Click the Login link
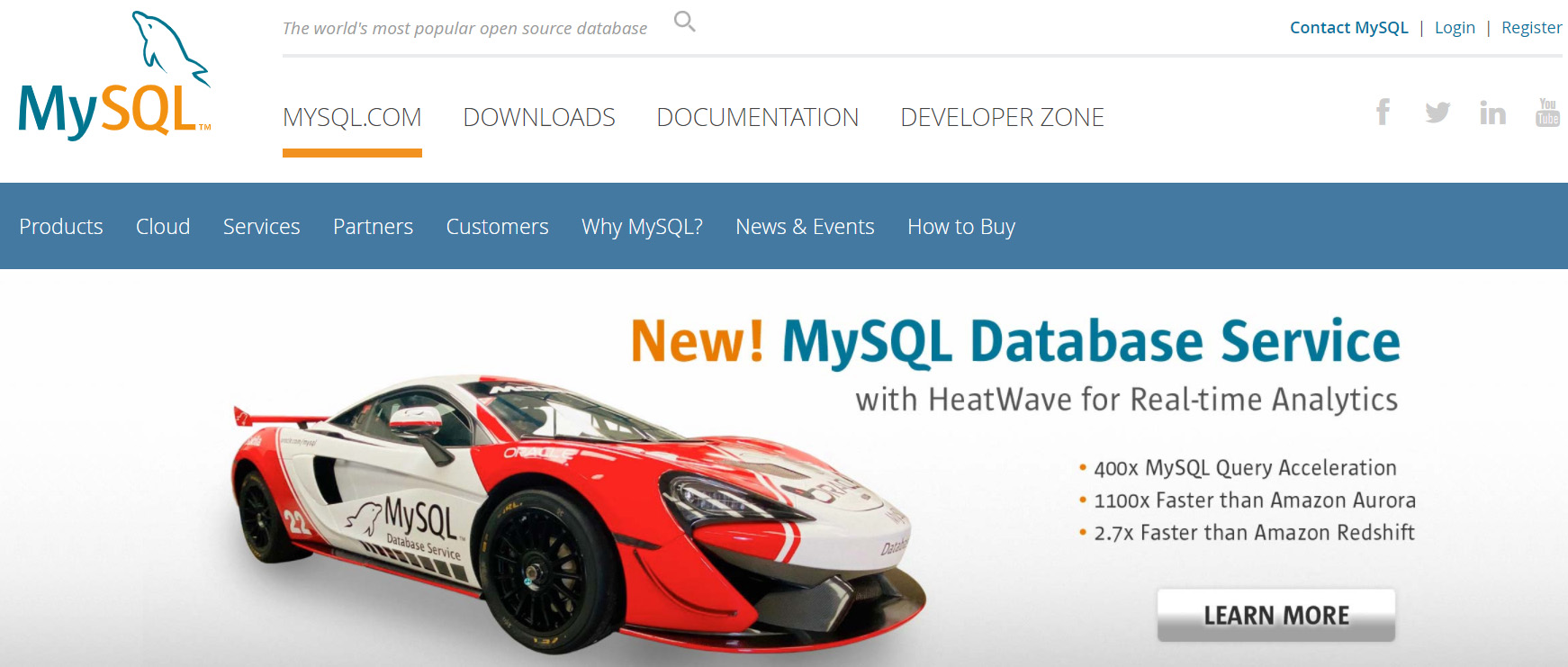Image resolution: width=1568 pixels, height=667 pixels. [1455, 28]
